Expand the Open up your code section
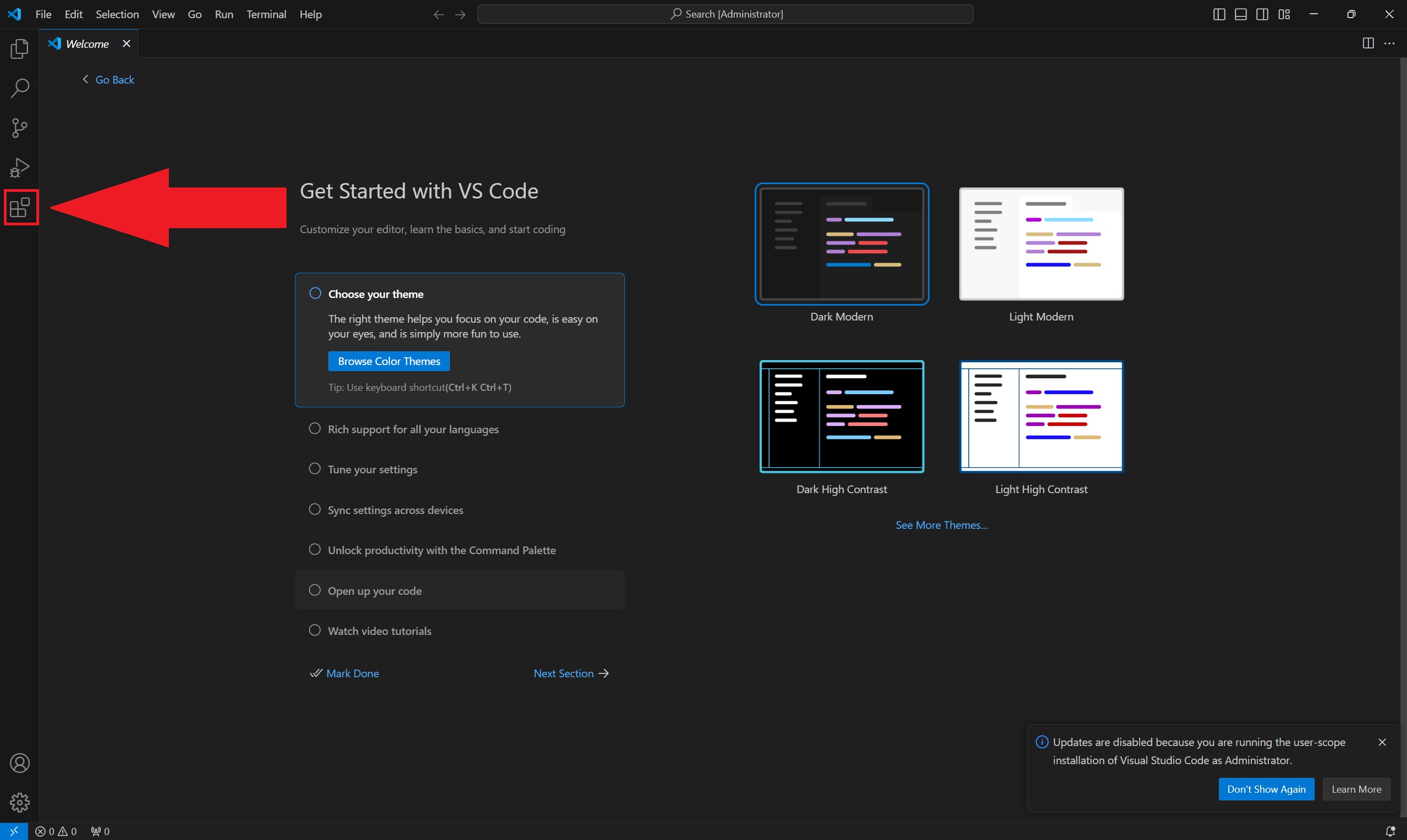Viewport: 1407px width, 840px height. click(460, 590)
